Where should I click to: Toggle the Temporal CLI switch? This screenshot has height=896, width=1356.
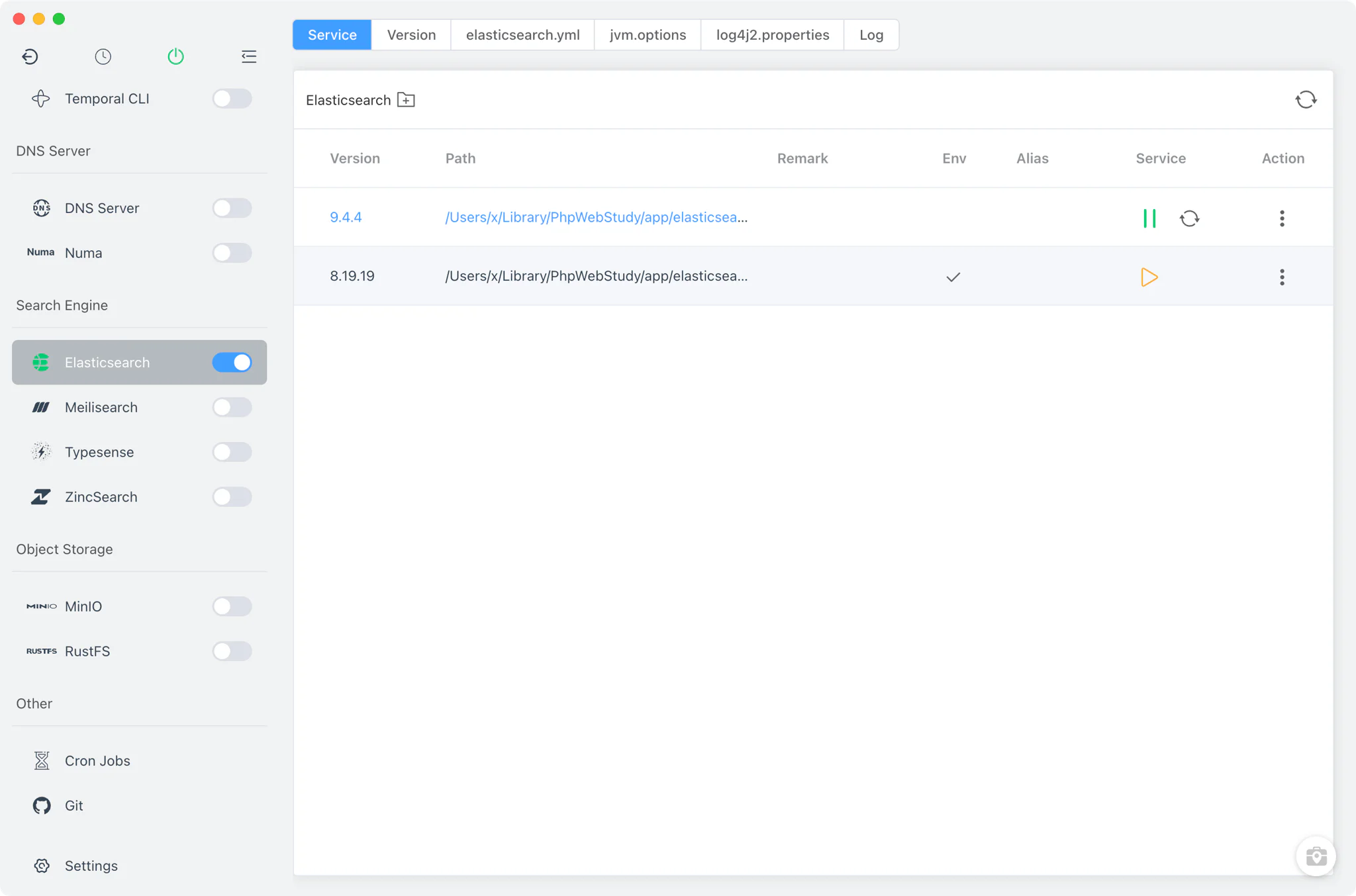[232, 99]
